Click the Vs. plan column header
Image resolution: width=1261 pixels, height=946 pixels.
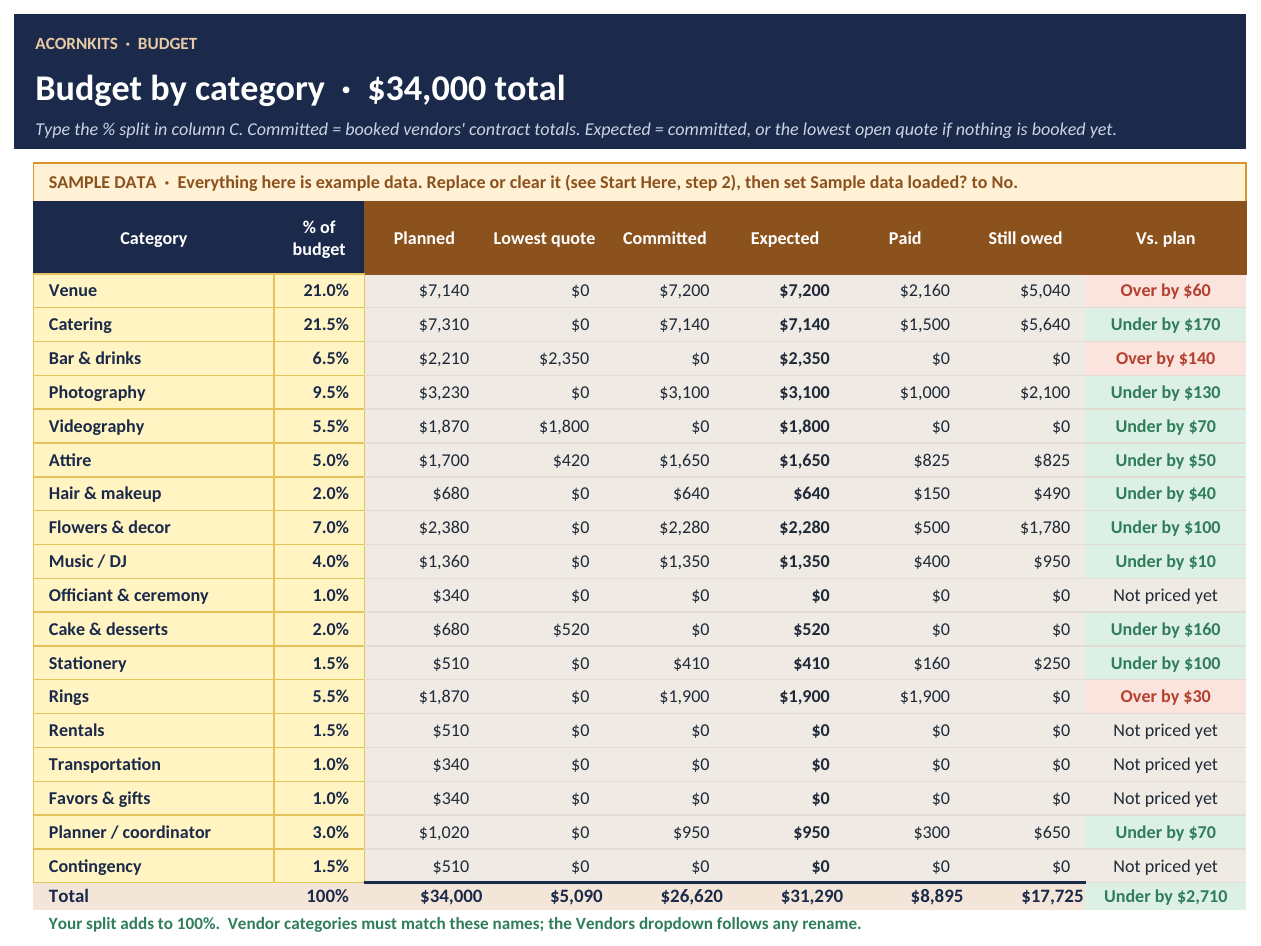pos(1166,238)
